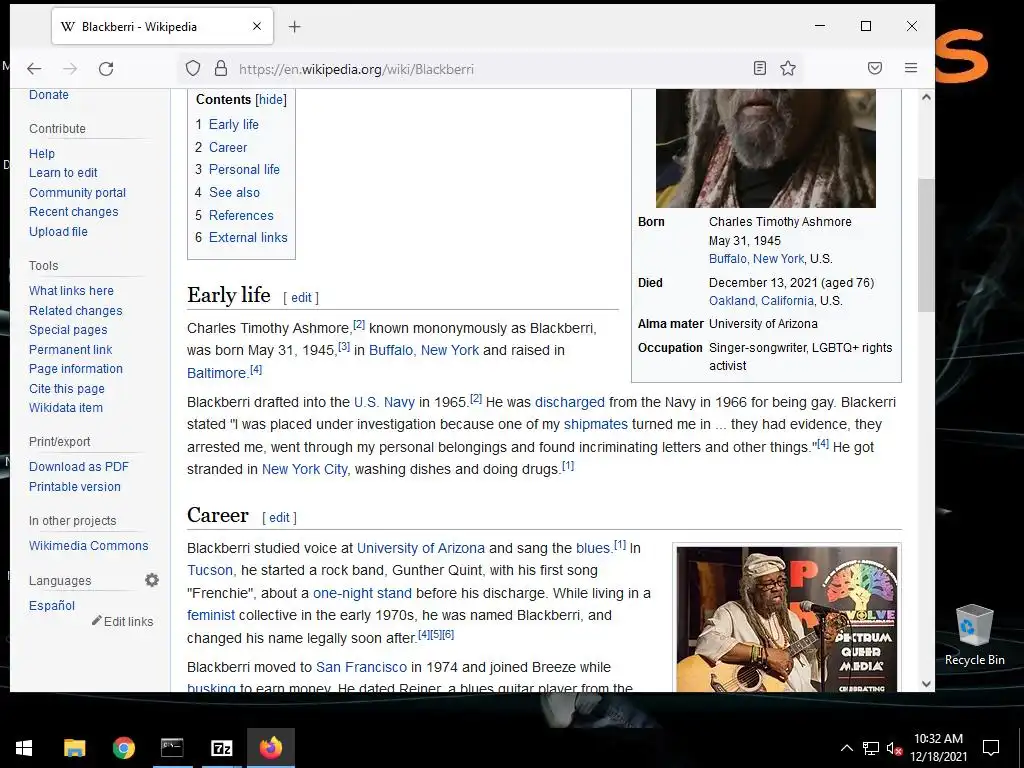1024x768 pixels.
Task: Download as PDF from sidebar
Action: (x=79, y=466)
